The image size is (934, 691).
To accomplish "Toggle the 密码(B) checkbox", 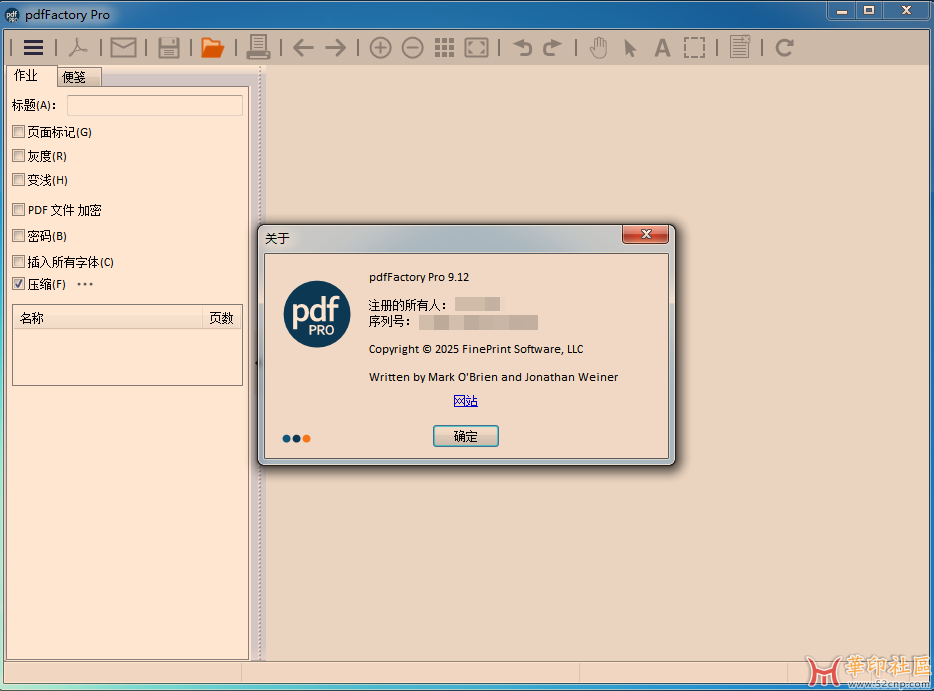I will [x=18, y=235].
